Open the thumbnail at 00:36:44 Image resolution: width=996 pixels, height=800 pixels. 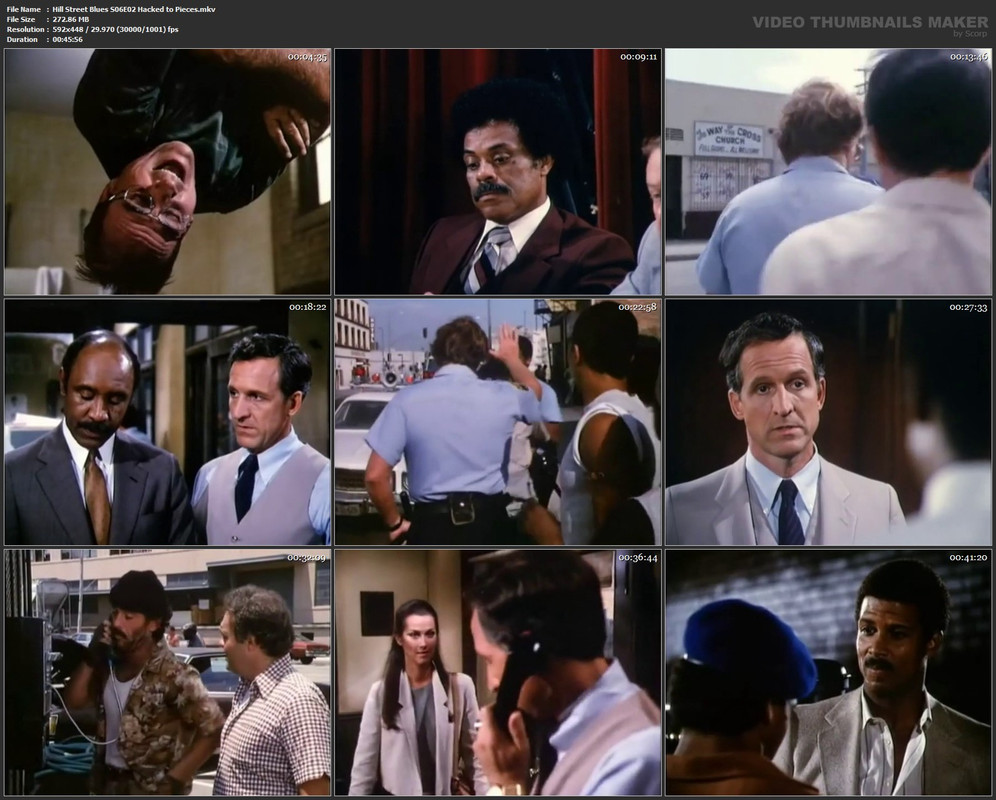click(x=498, y=672)
